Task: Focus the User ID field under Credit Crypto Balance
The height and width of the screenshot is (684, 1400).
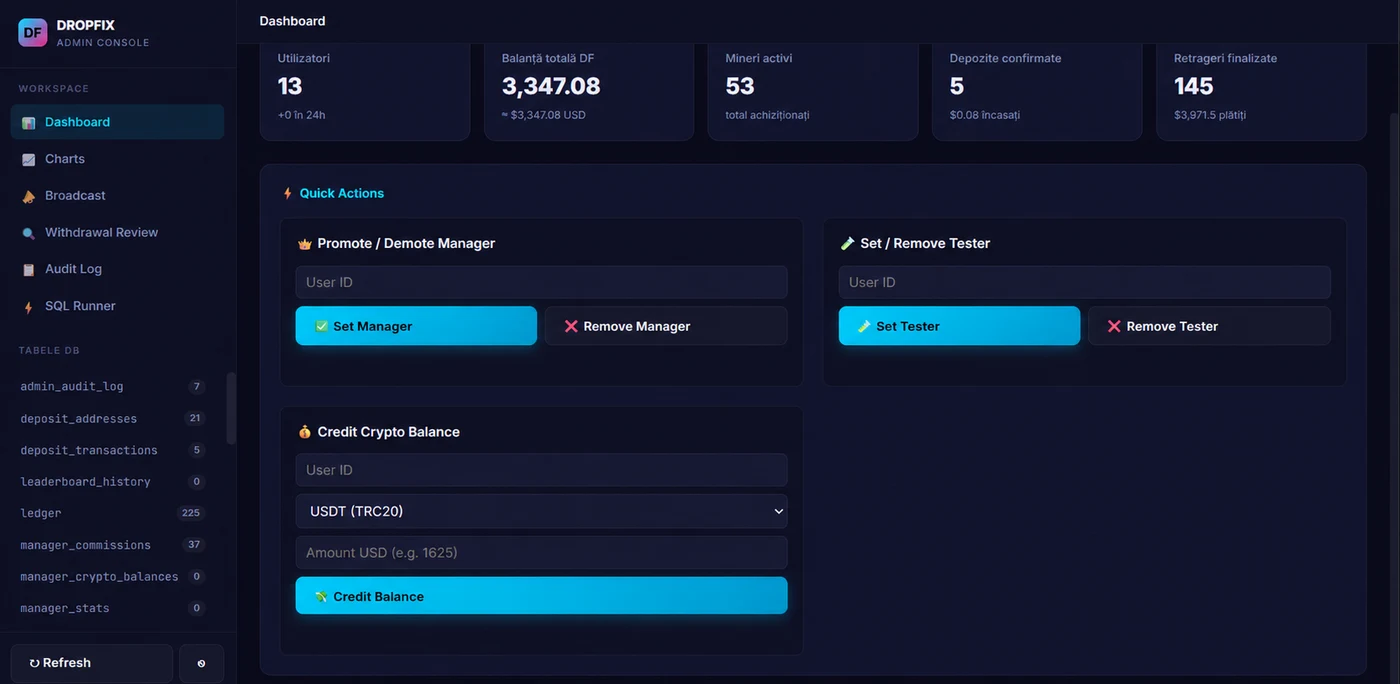Action: 541,470
